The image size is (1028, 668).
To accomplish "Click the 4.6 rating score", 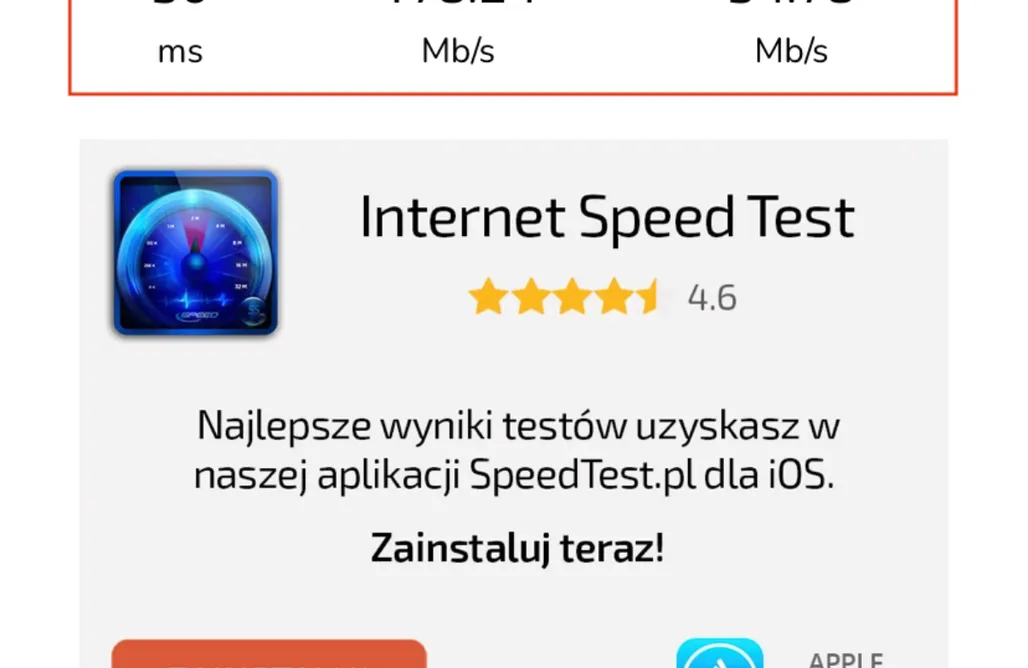I will (712, 298).
